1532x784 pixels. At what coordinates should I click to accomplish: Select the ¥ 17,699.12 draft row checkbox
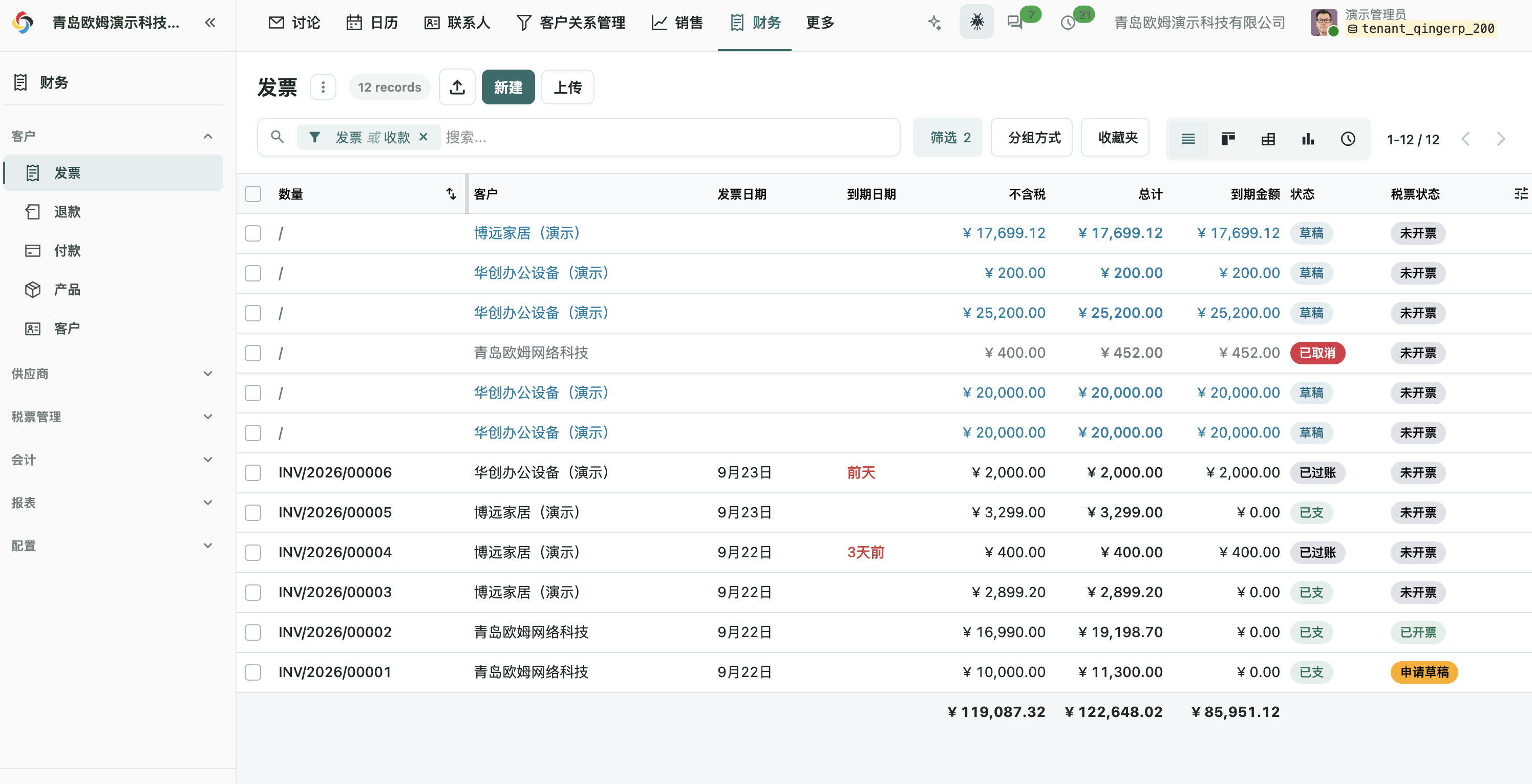click(x=253, y=233)
